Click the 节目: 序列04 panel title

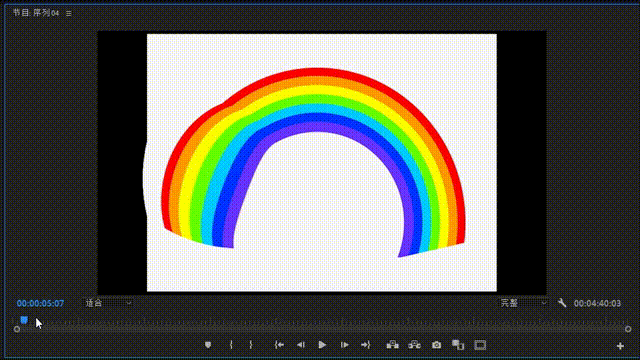pyautogui.click(x=36, y=13)
